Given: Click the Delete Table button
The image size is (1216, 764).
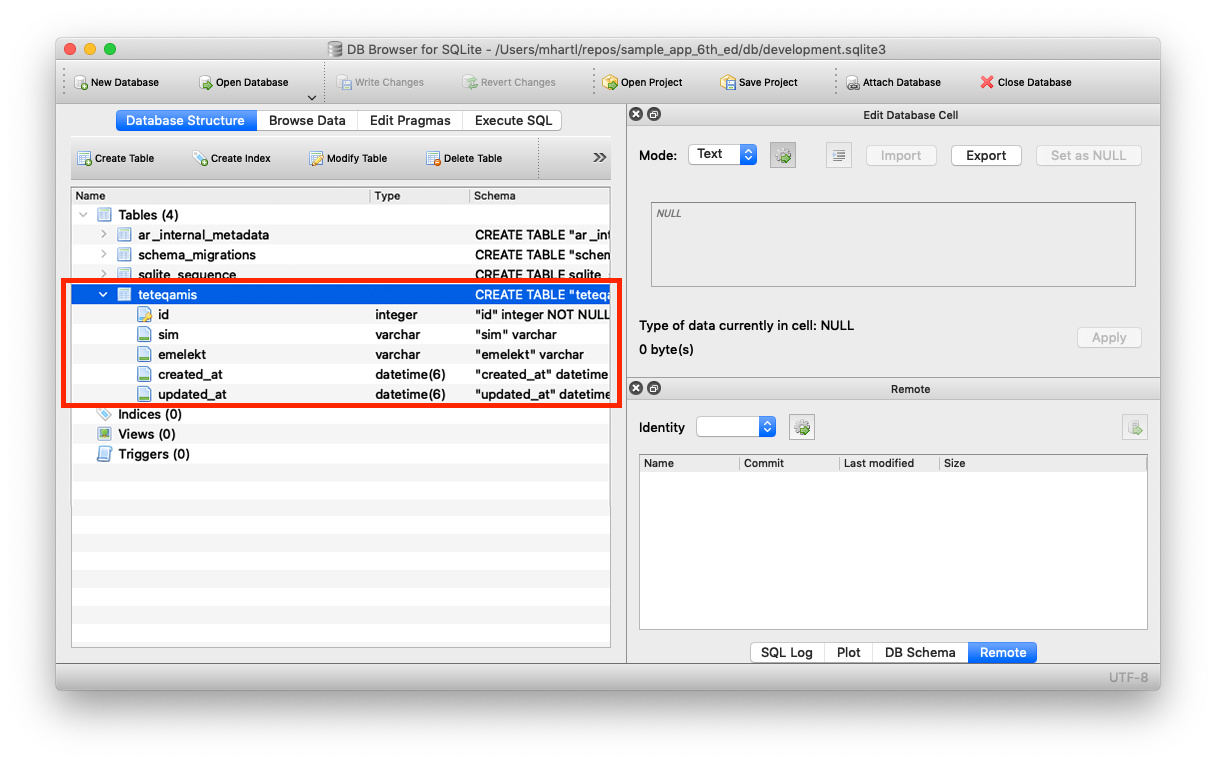Looking at the screenshot, I should pyautogui.click(x=464, y=158).
